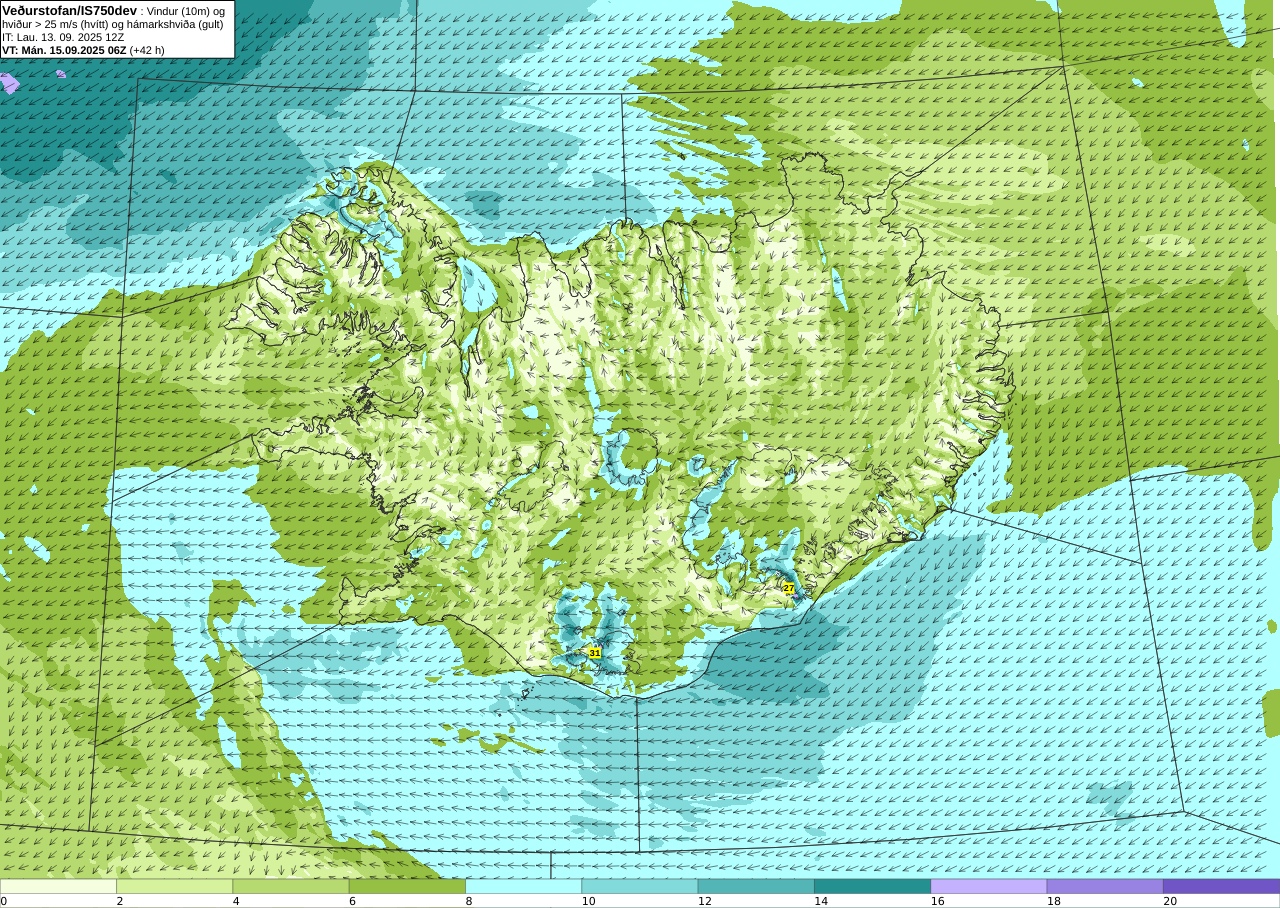
Task: Click the light green 2–4 m/s legend swatch
Action: coord(174,886)
